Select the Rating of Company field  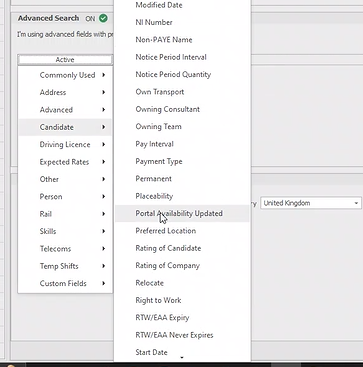click(182, 265)
